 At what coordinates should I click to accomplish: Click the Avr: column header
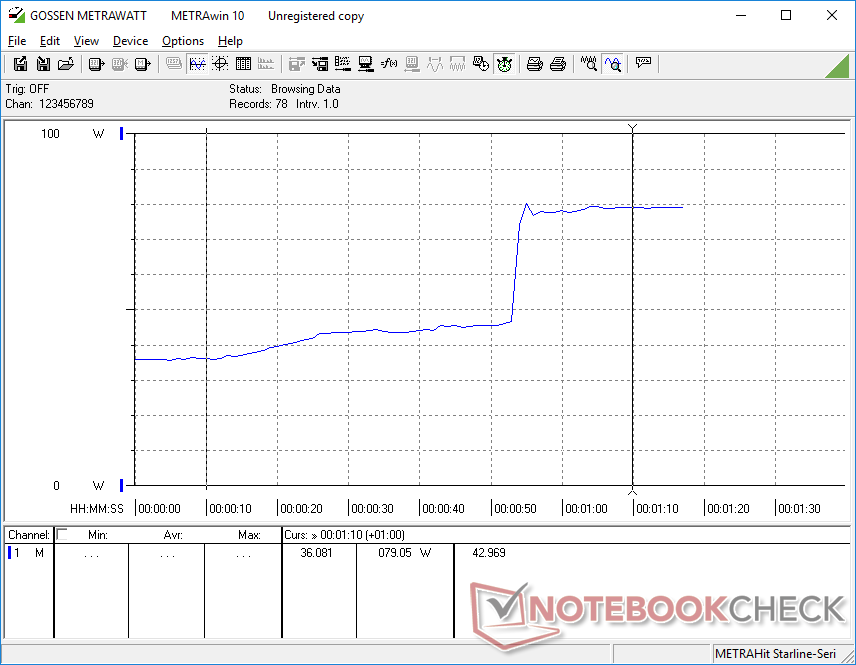[173, 535]
